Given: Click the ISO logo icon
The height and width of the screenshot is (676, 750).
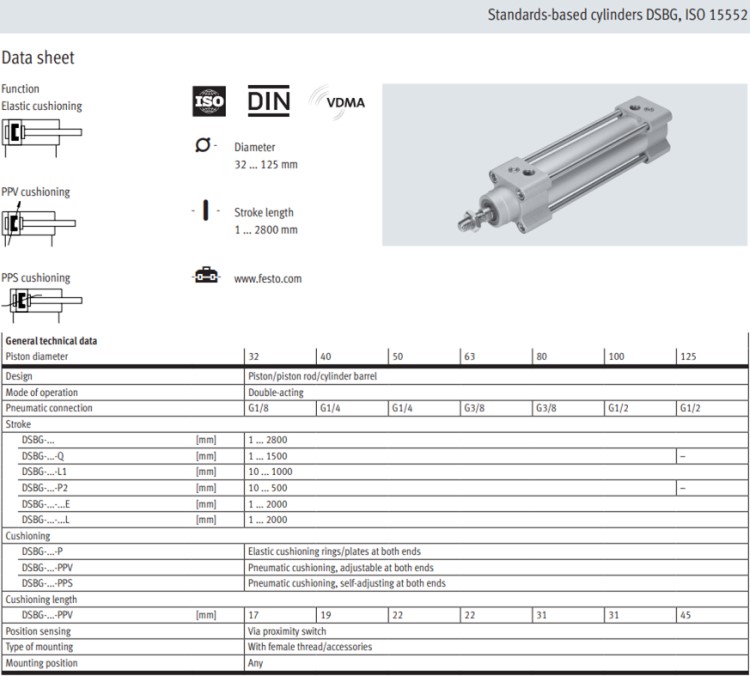Looking at the screenshot, I should tap(209, 101).
